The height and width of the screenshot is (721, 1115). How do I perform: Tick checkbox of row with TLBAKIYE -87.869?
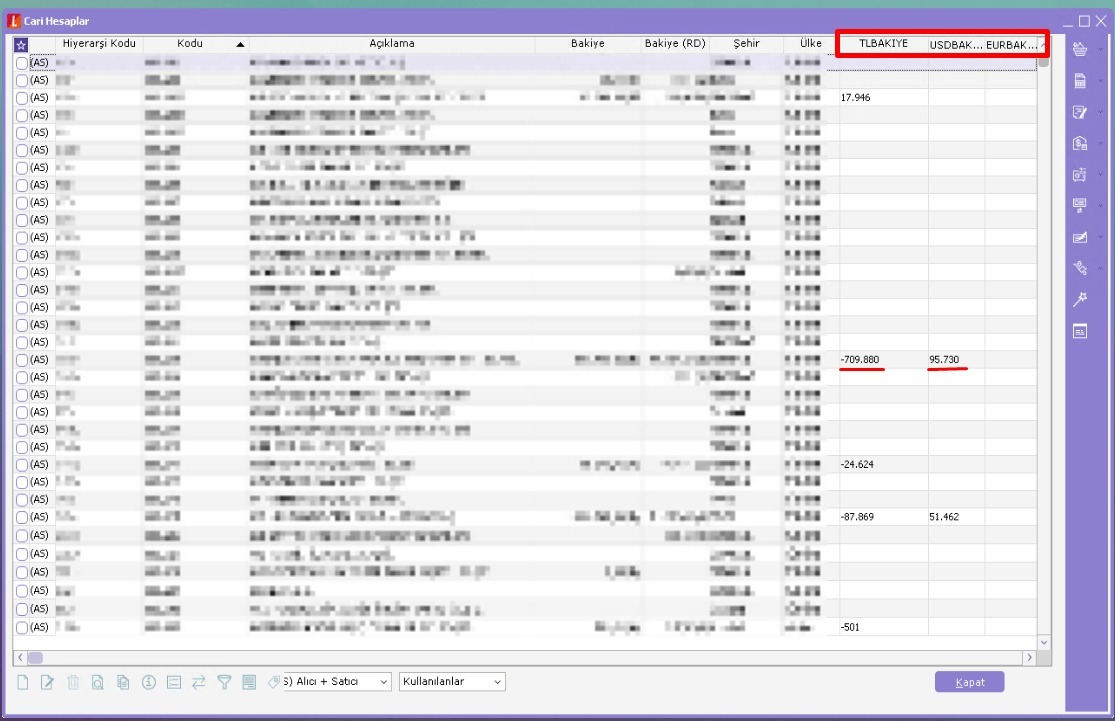pos(22,517)
